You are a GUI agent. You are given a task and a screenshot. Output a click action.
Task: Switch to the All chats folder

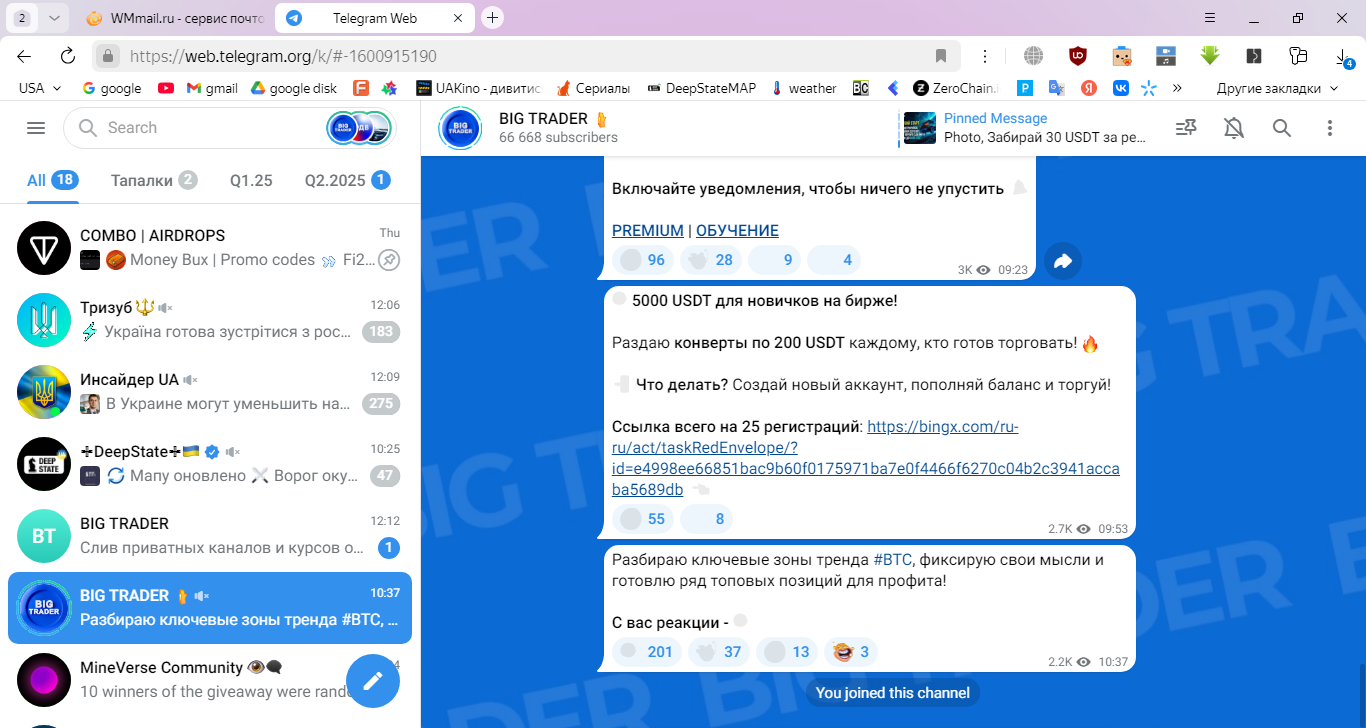[x=52, y=181]
